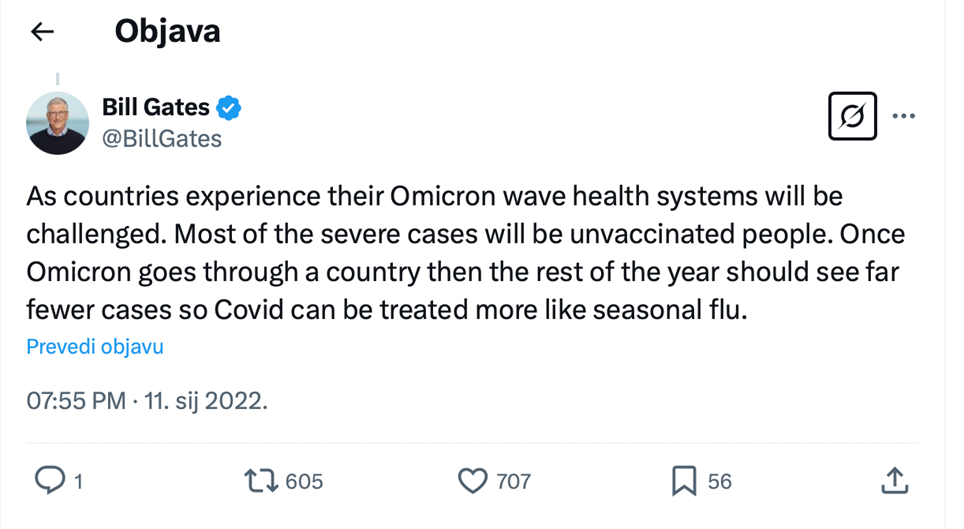Click the @BillGates handle
This screenshot has width=964, height=529.
pyautogui.click(x=162, y=138)
